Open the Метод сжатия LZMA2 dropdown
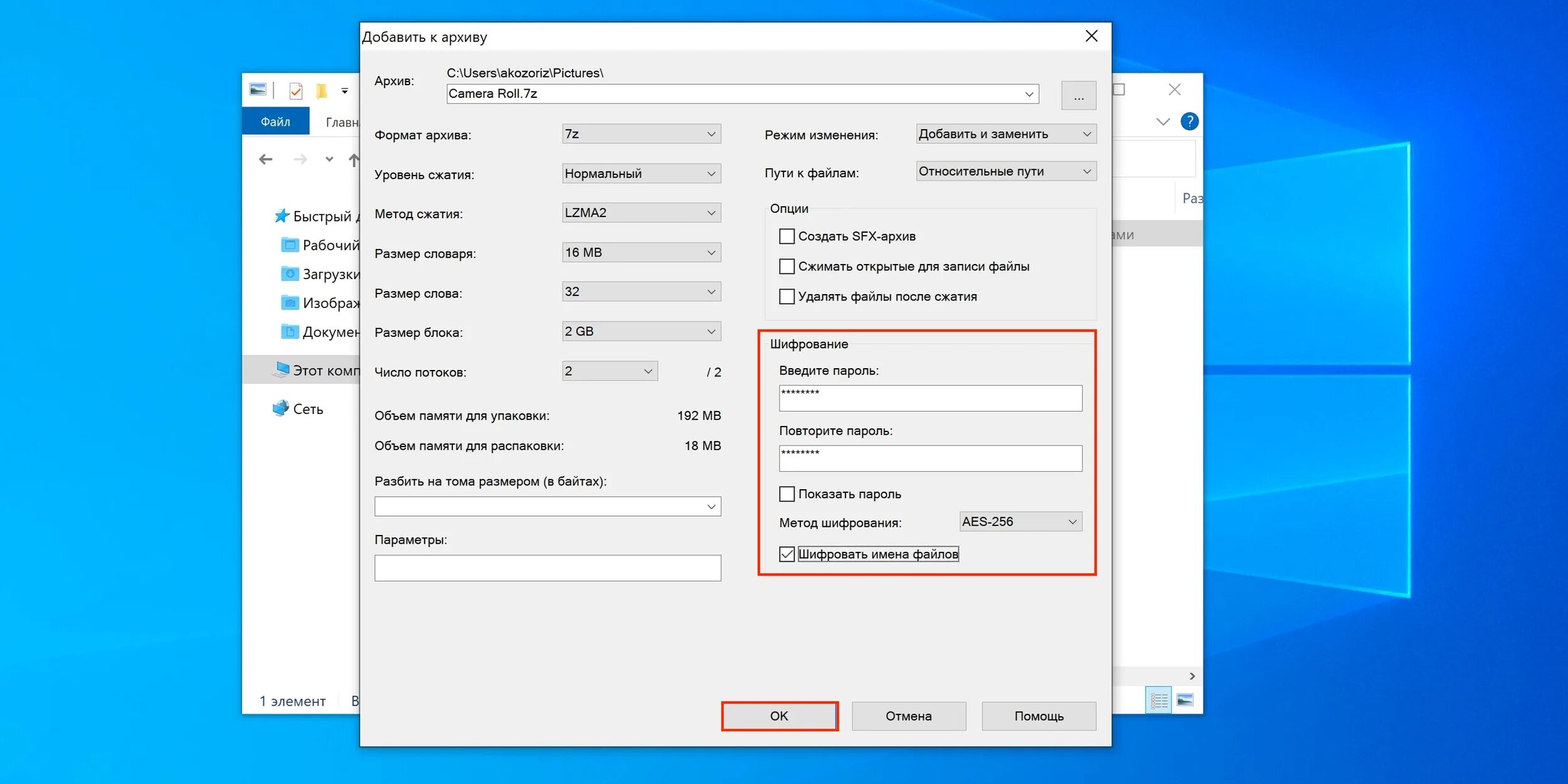The image size is (1568, 784). tap(641, 213)
